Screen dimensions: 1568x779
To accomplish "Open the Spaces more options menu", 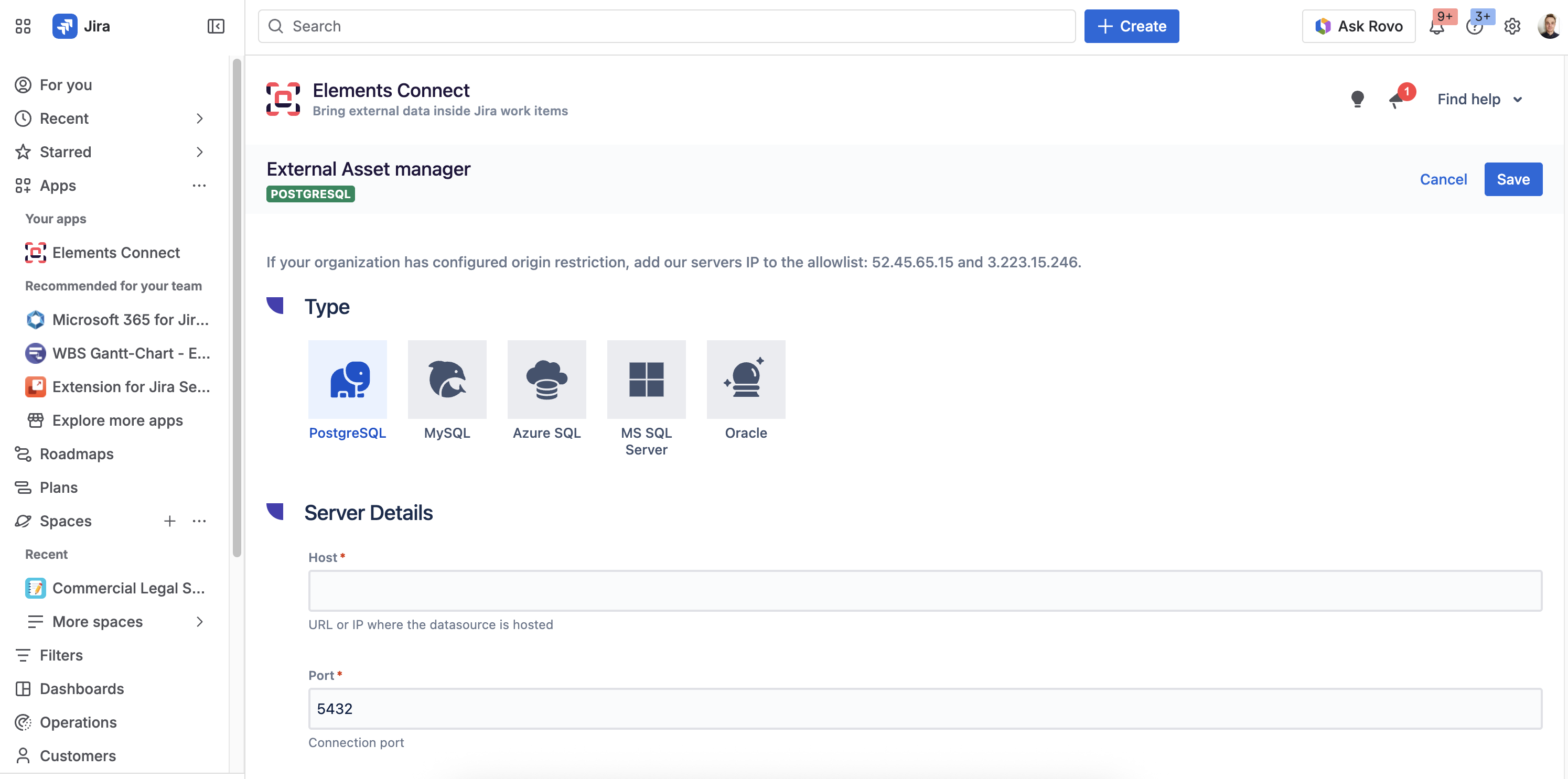I will pos(199,521).
